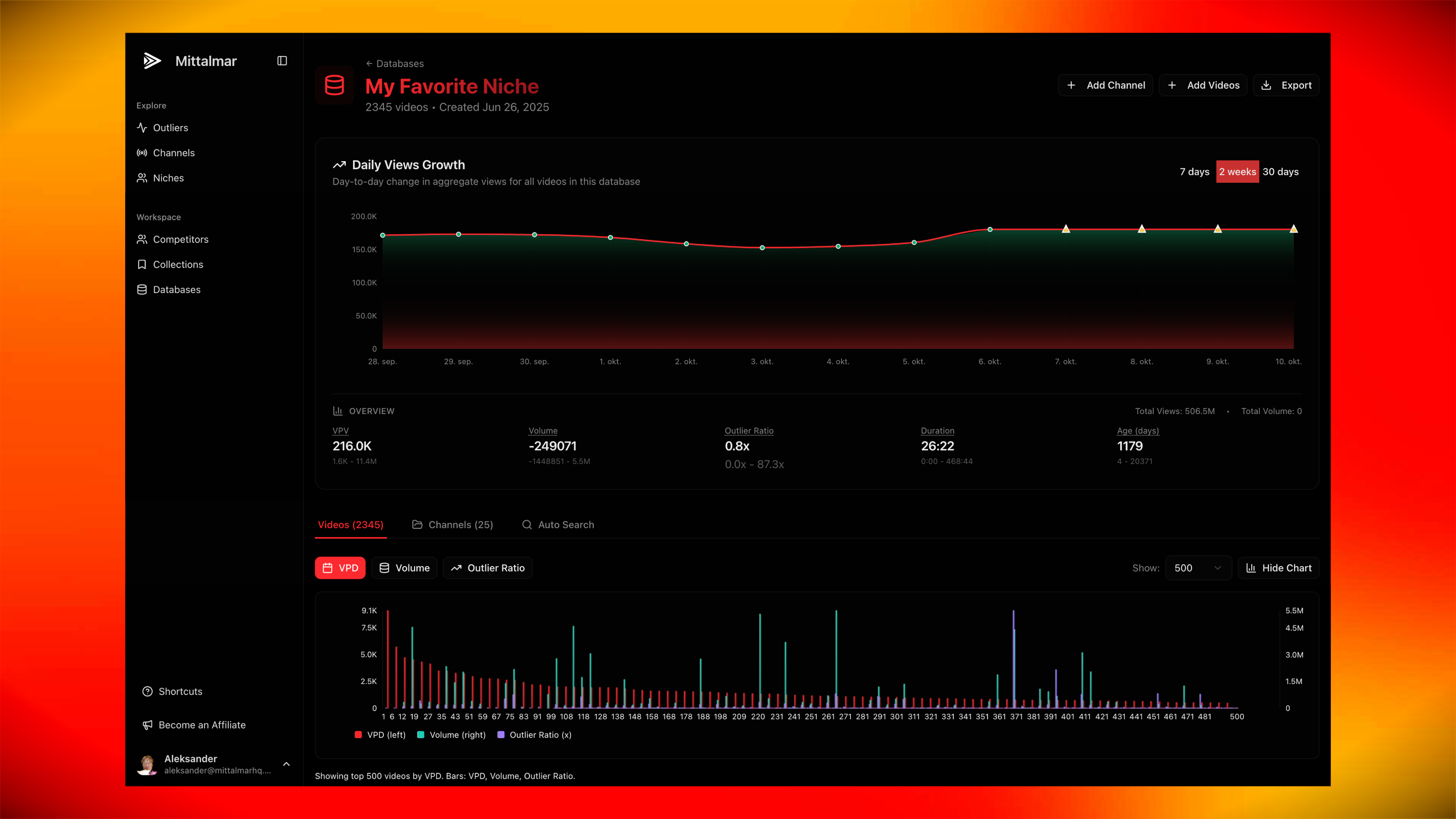Image resolution: width=1456 pixels, height=819 pixels.
Task: Select the 30 days range
Action: (1280, 172)
